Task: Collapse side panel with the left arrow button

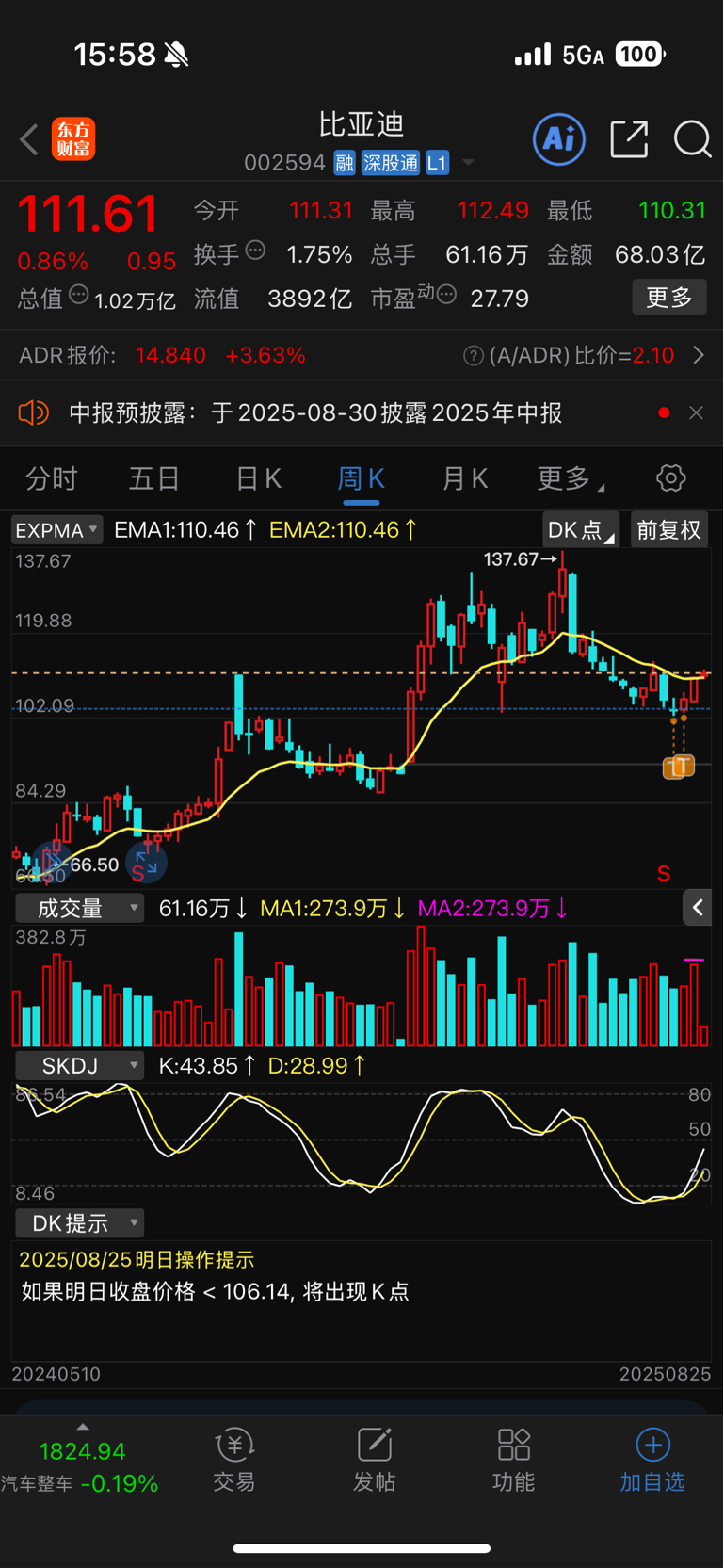Action: [698, 908]
